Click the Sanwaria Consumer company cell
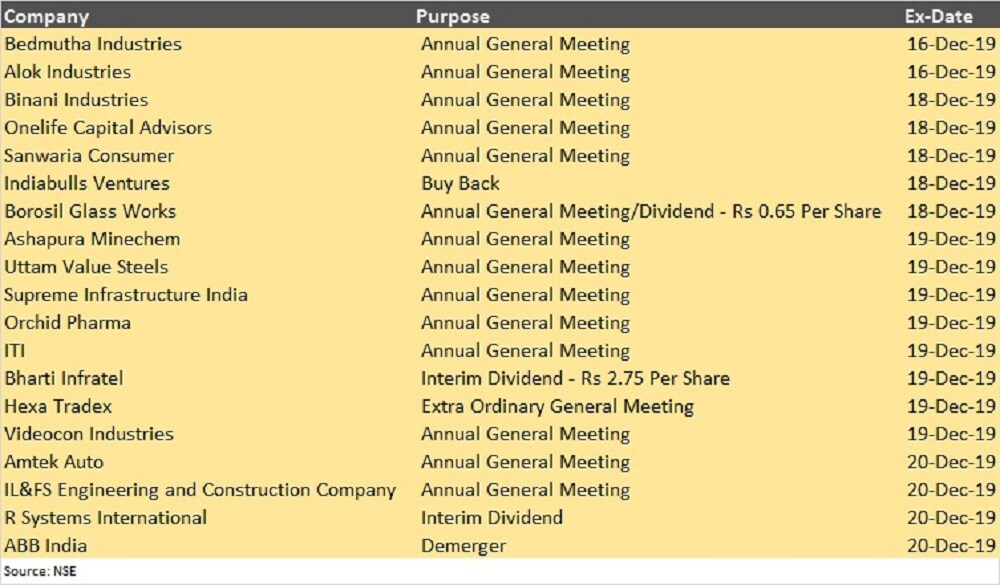Screen dimensions: 1000x585 (89, 156)
